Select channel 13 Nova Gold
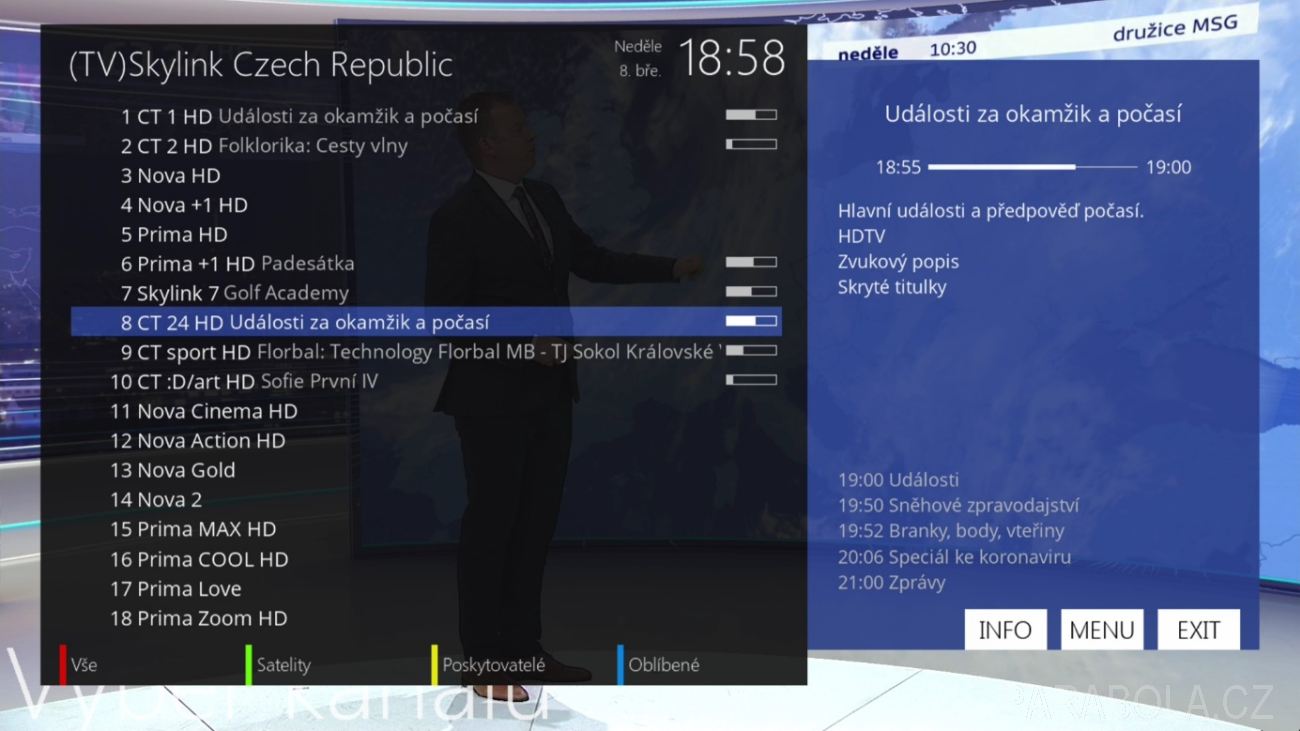Image resolution: width=1300 pixels, height=731 pixels. click(426, 470)
